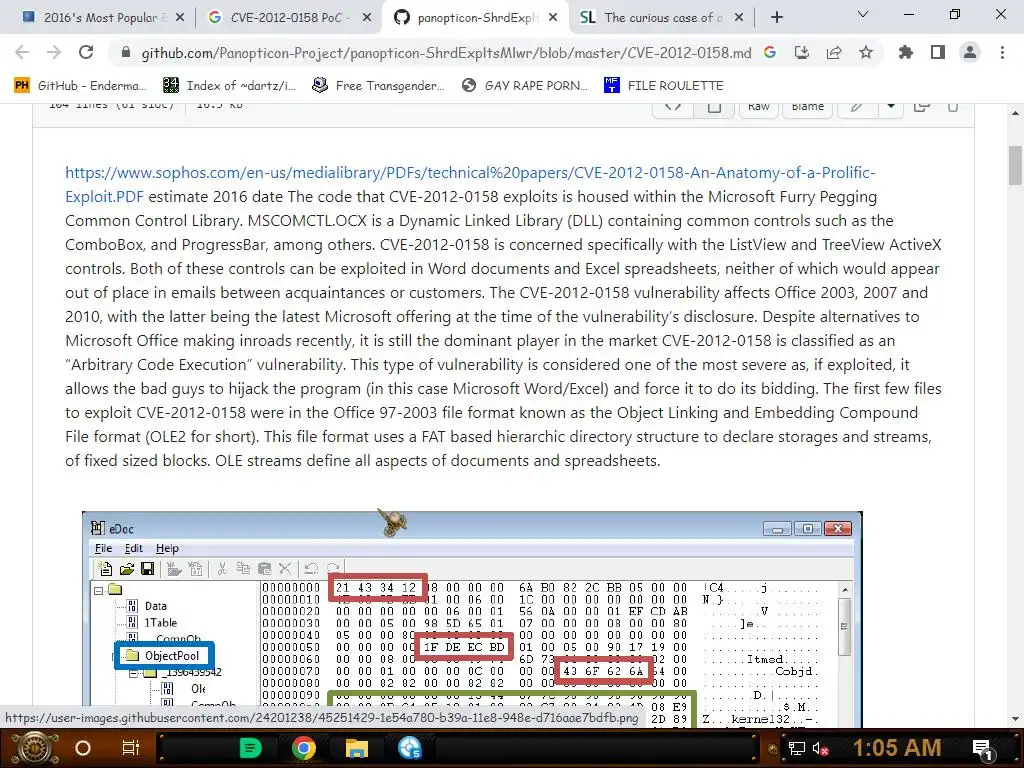Open the "GitHub - Enderma..." bookmark
Viewport: 1024px width, 768px height.
80,86
